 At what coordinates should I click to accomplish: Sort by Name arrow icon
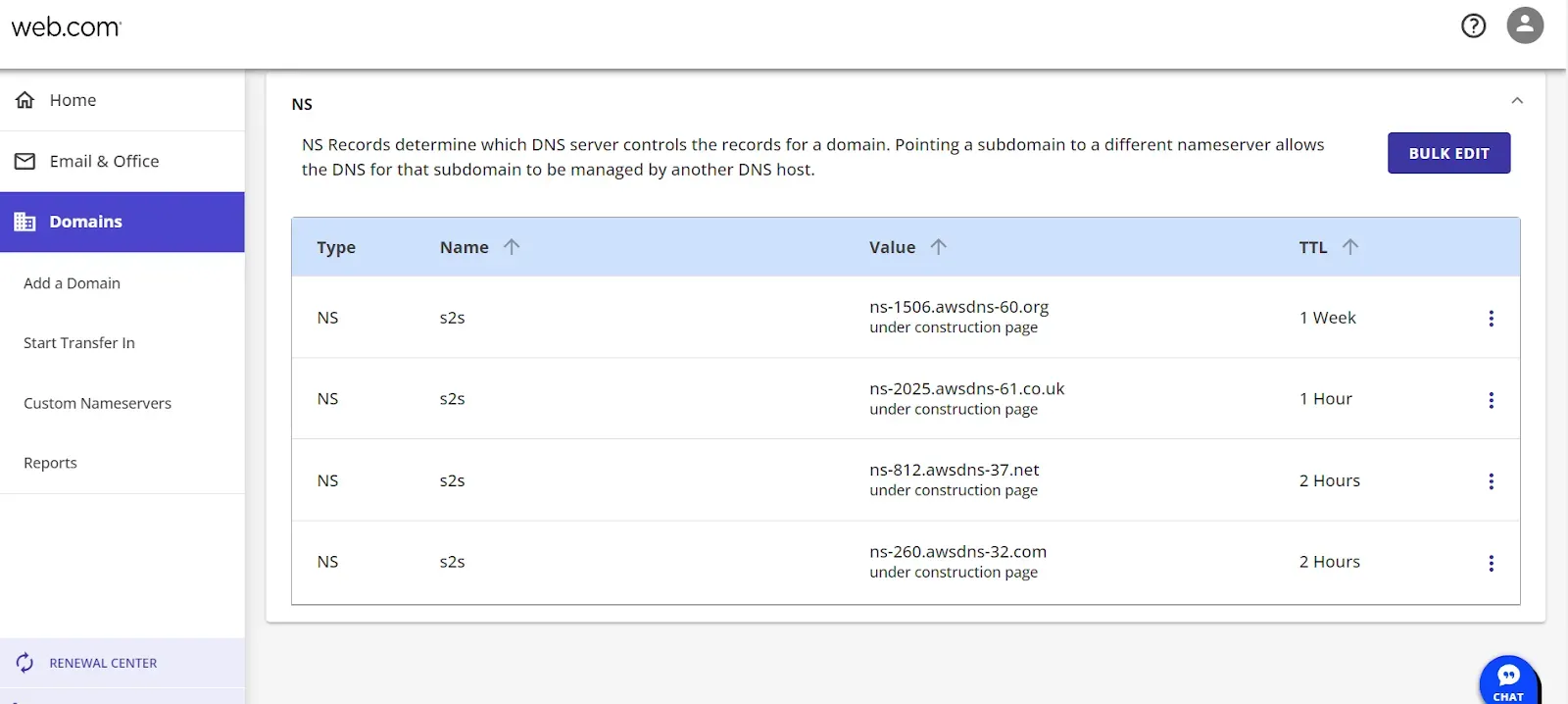point(512,247)
